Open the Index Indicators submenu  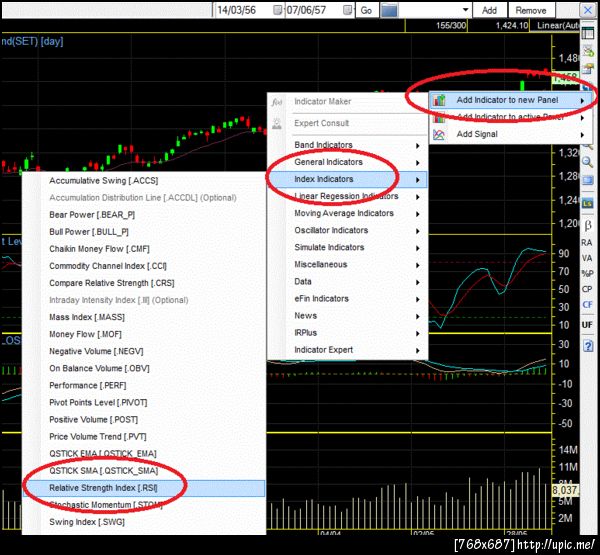tap(347, 179)
